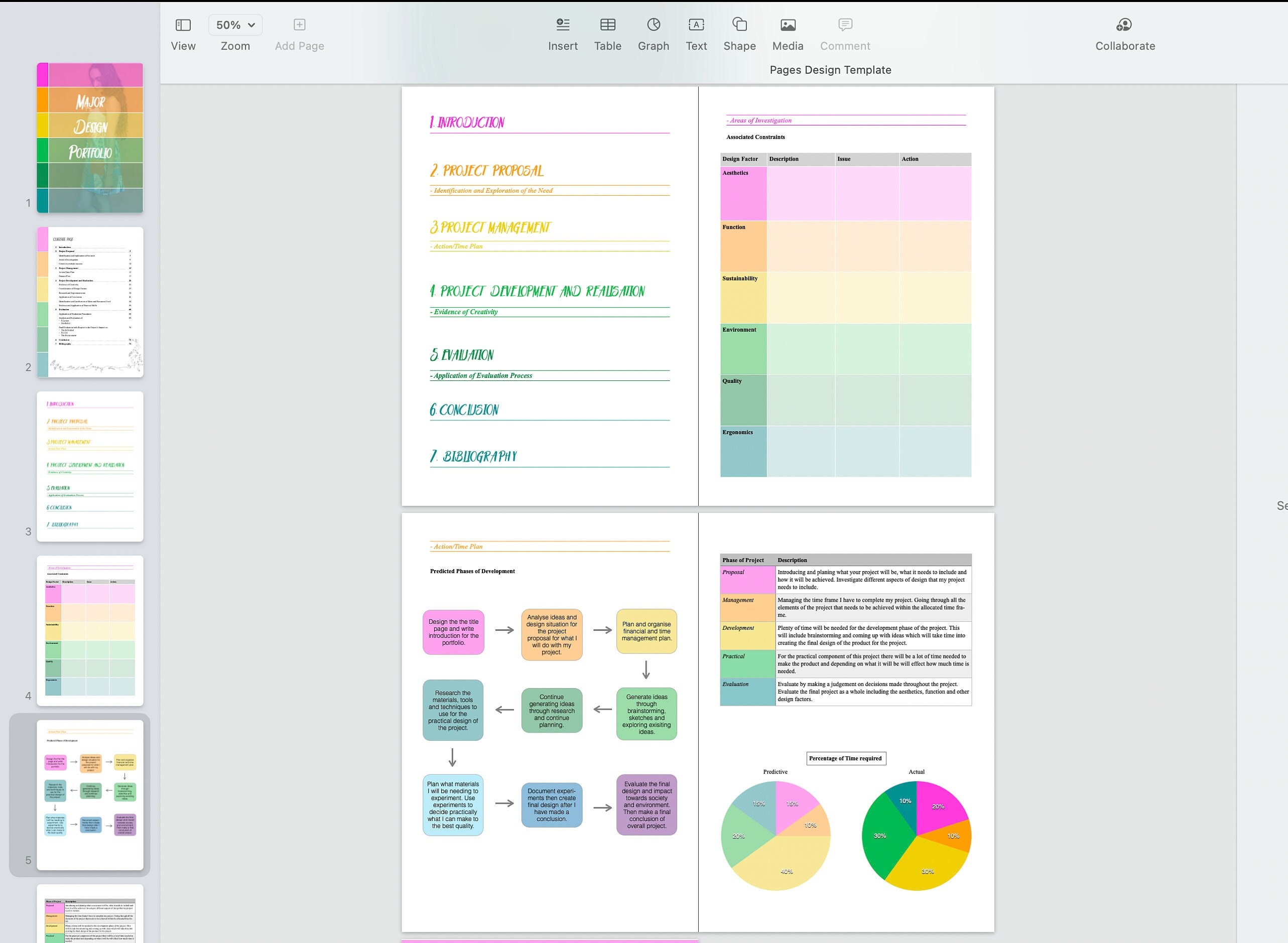Select page 5 flowchart thumbnail
This screenshot has height=943, width=1288.
tap(90, 795)
